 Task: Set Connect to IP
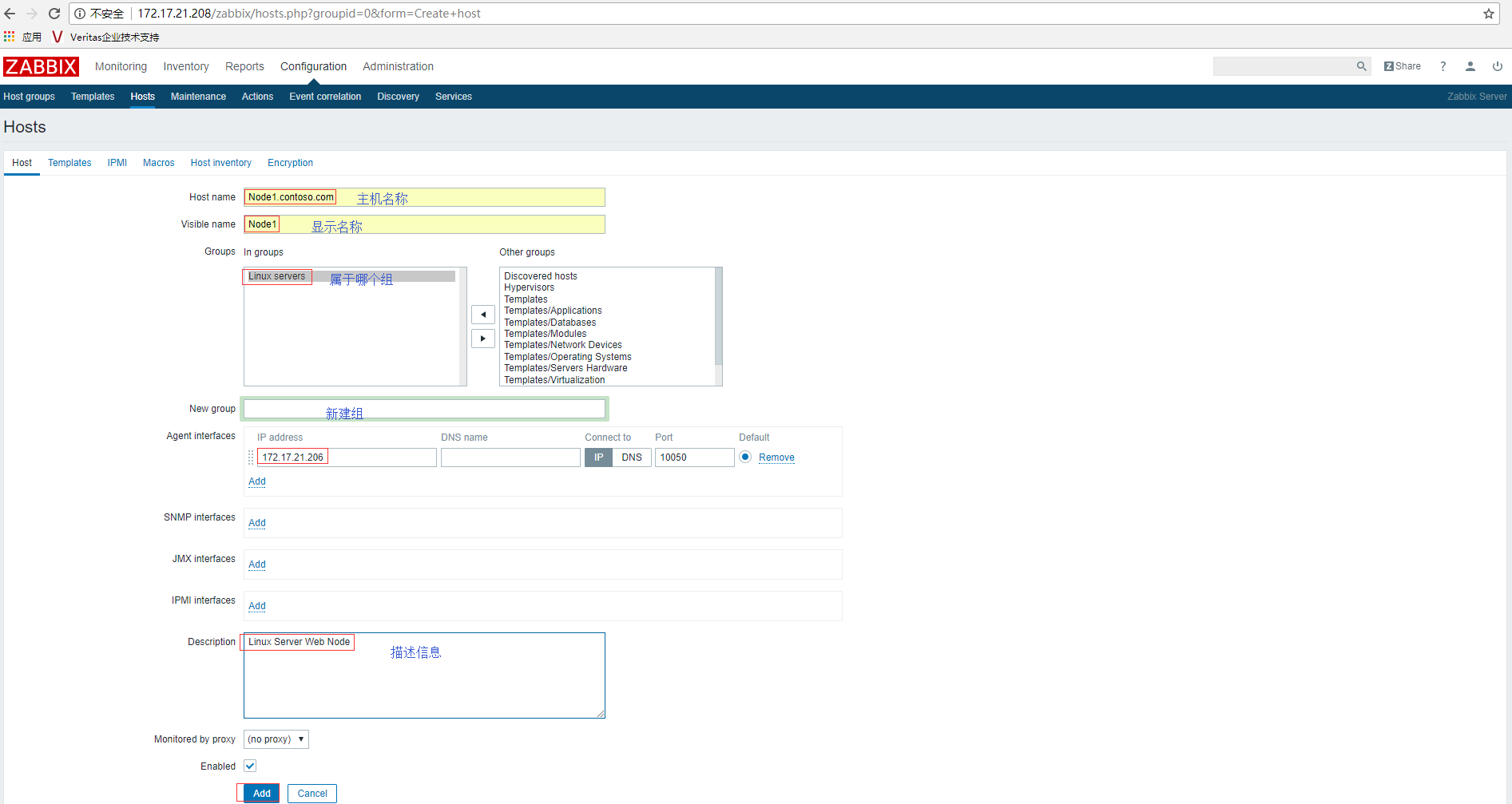[598, 457]
